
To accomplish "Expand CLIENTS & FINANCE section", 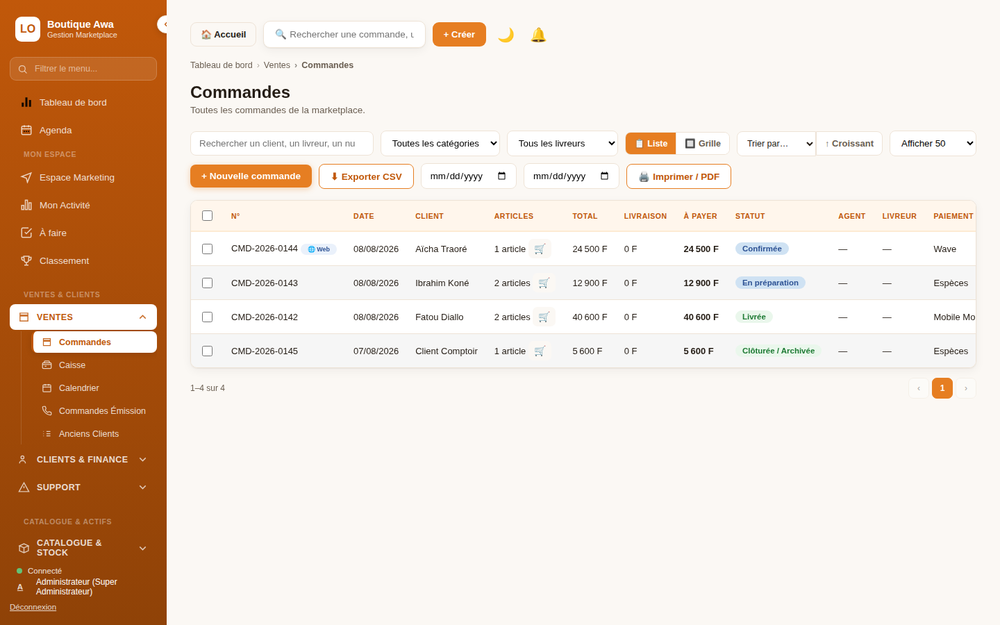I will 83,459.
